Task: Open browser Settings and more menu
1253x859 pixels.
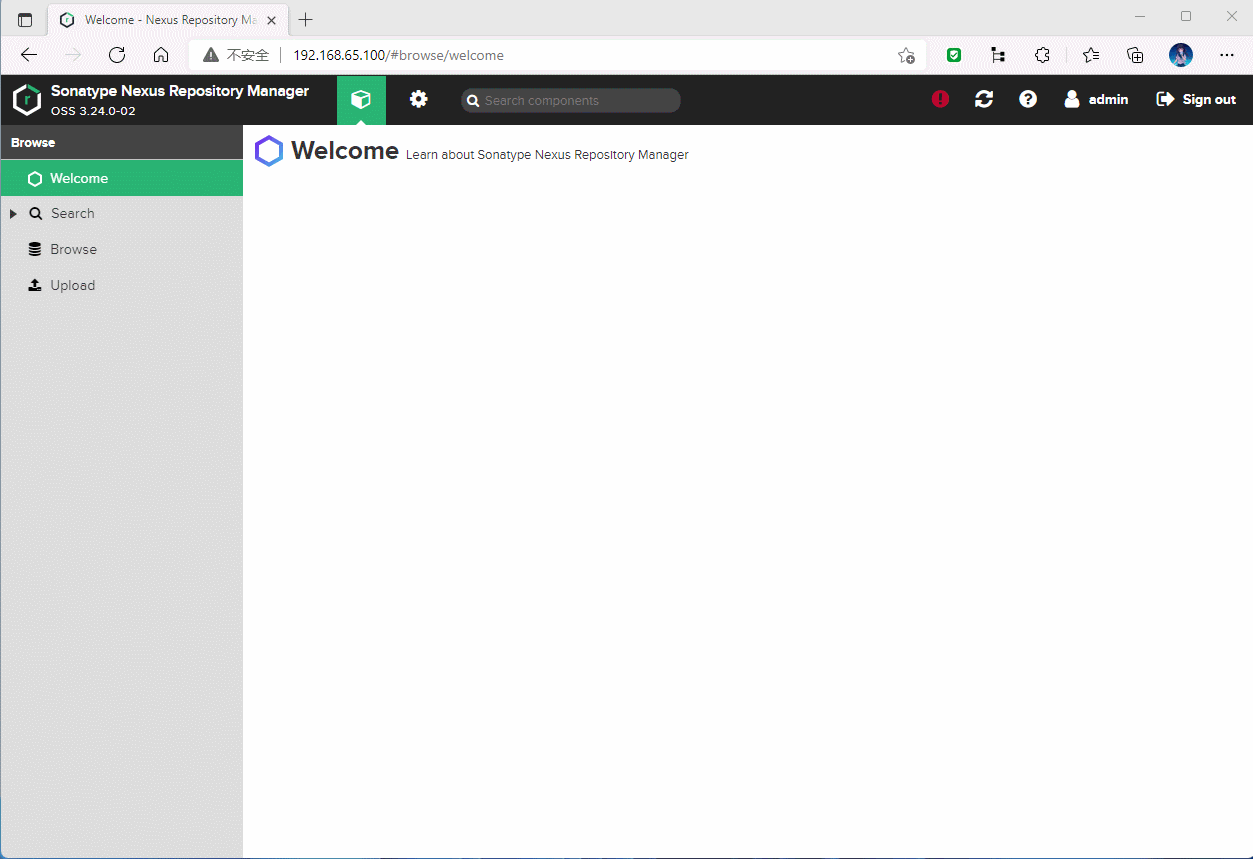Action: click(1227, 55)
